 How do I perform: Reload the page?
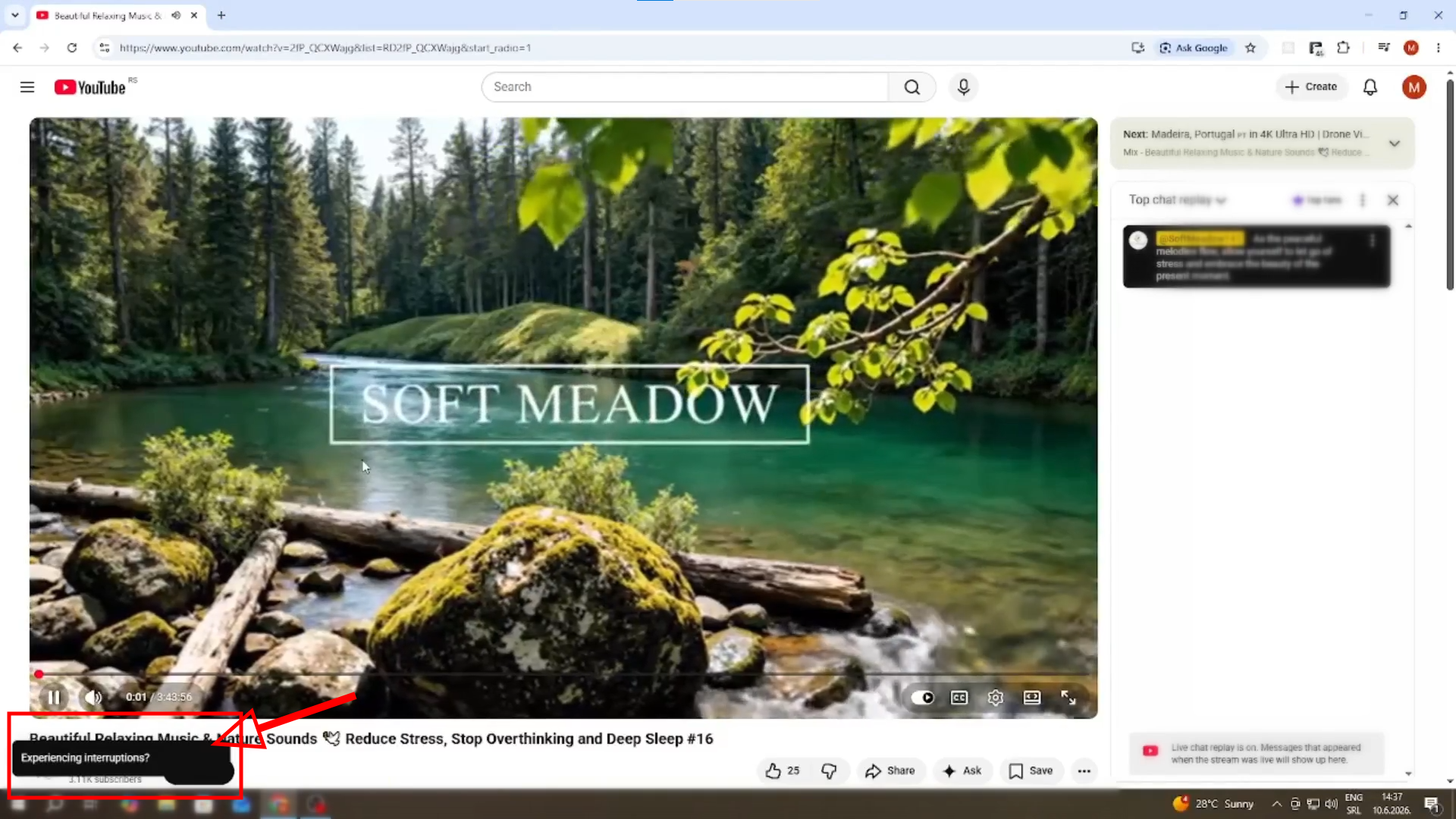72,48
